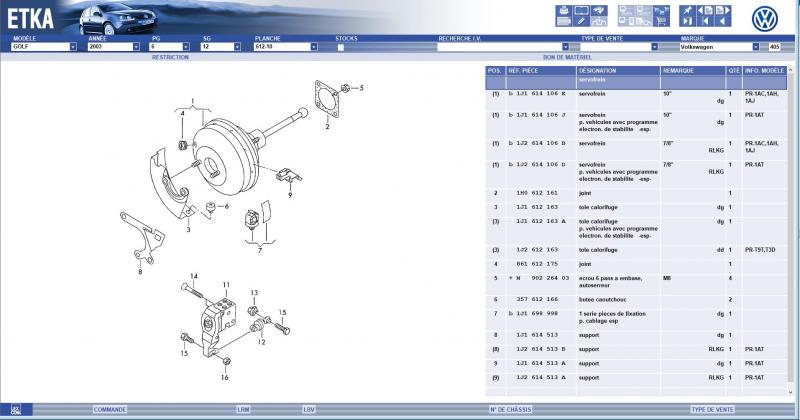The image size is (800, 420).
Task: Open the Modèle dropdown showing GOLF
Action: coord(73,47)
